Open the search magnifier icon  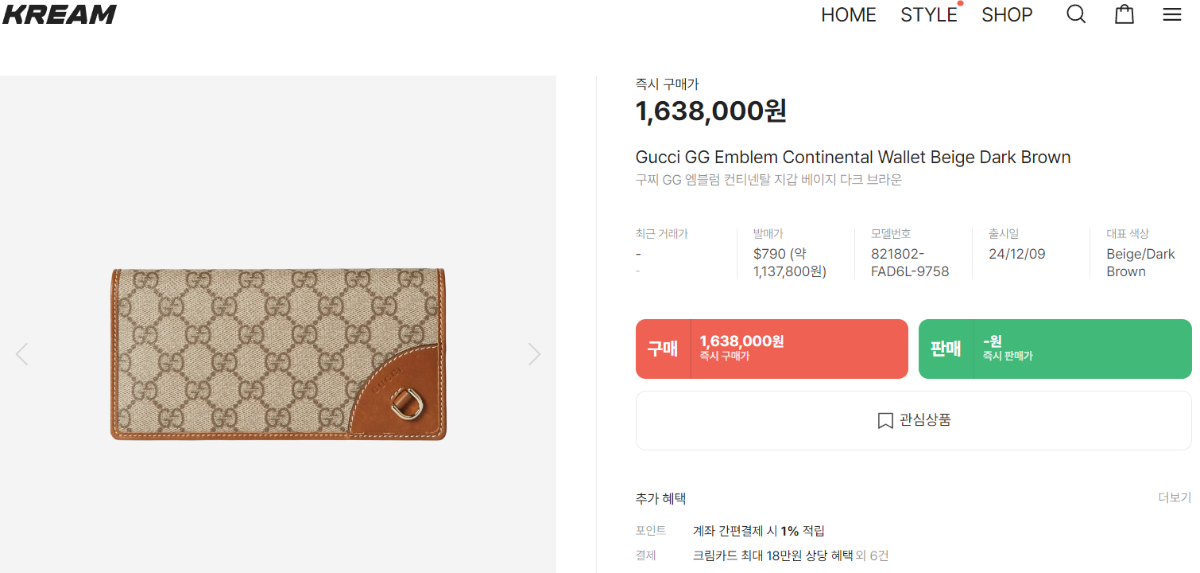tap(1076, 14)
